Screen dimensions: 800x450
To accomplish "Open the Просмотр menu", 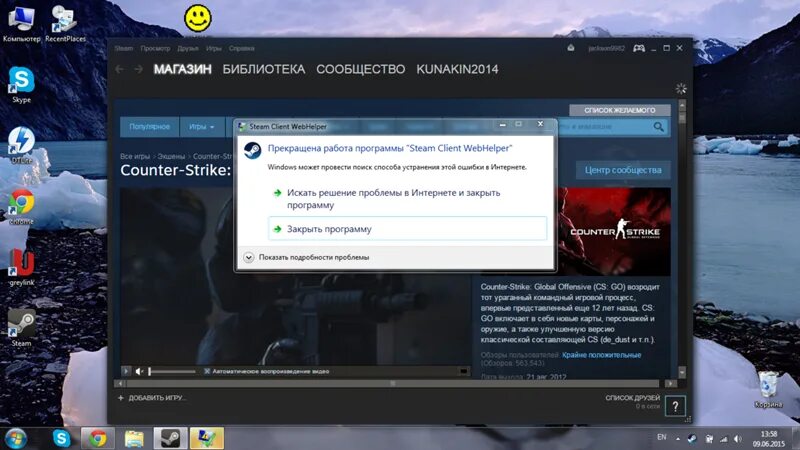I will [x=155, y=48].
